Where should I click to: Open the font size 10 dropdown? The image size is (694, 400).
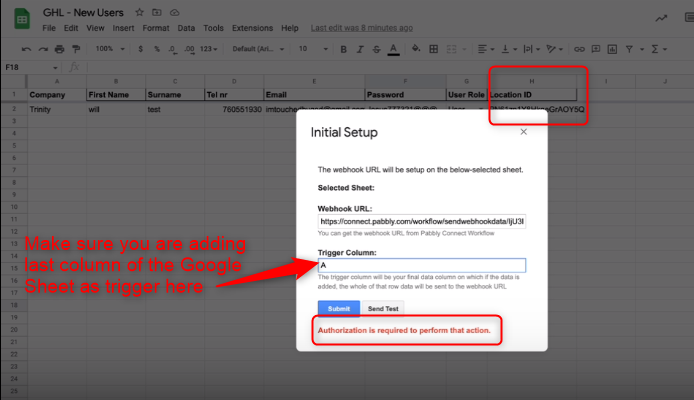pos(313,49)
